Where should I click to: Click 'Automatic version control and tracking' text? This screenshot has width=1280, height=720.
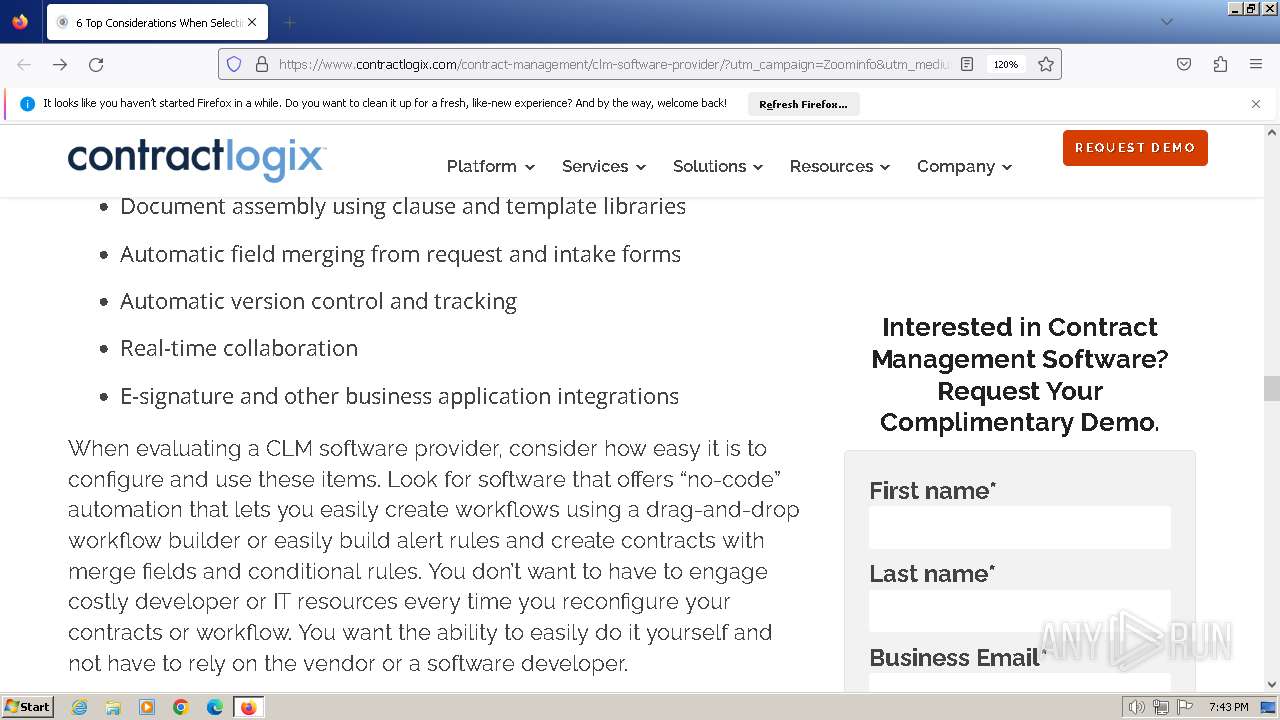coord(318,301)
